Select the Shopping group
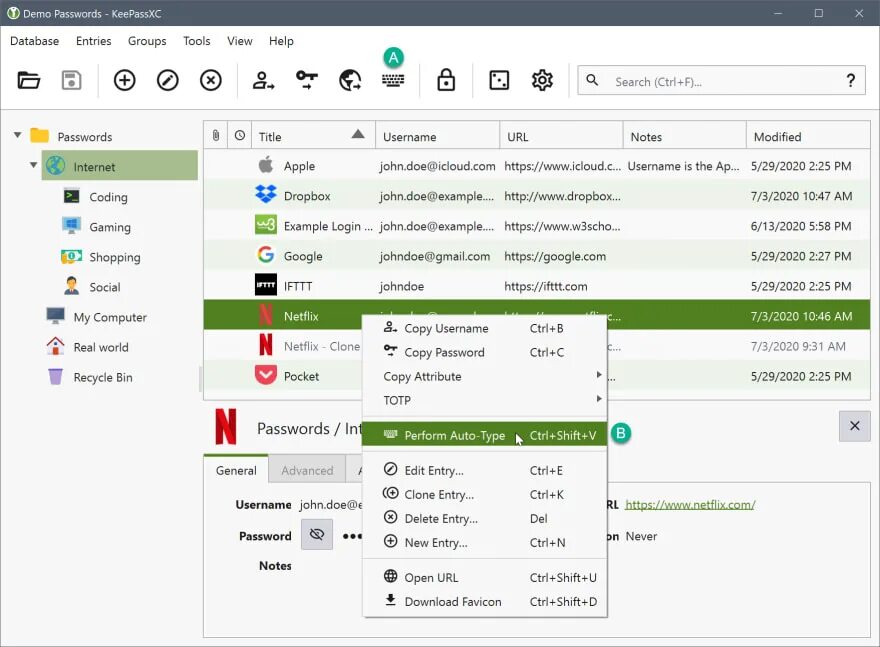The image size is (880, 647). click(114, 257)
